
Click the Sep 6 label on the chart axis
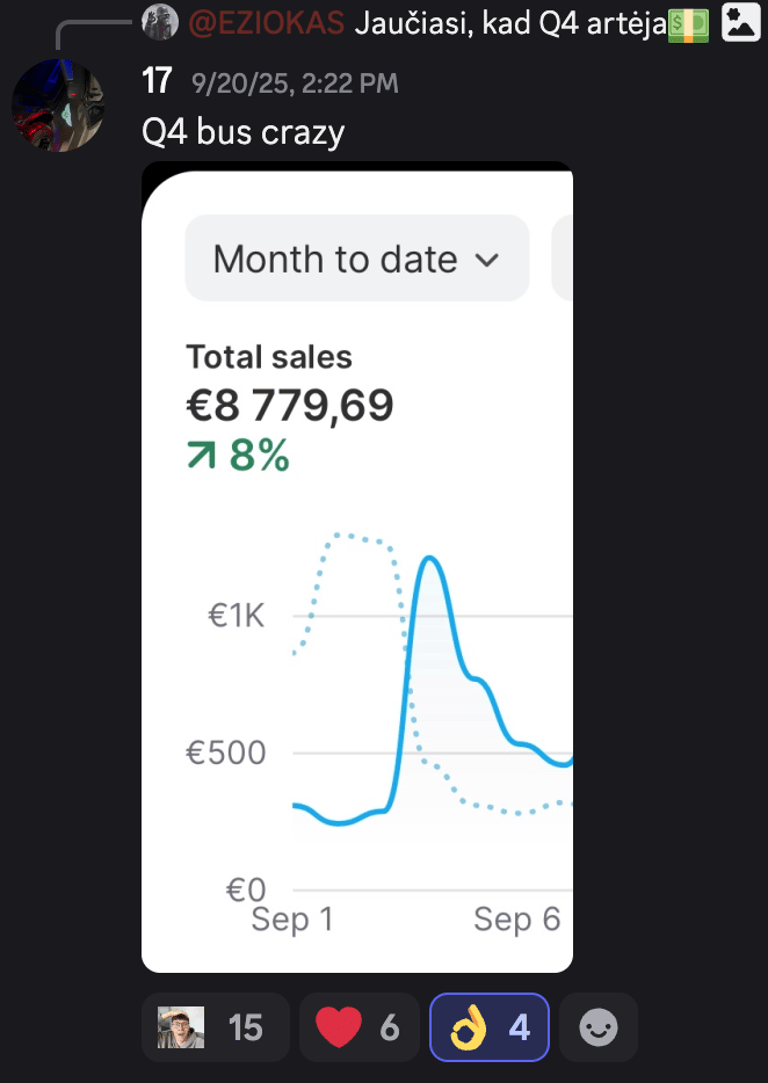[517, 919]
